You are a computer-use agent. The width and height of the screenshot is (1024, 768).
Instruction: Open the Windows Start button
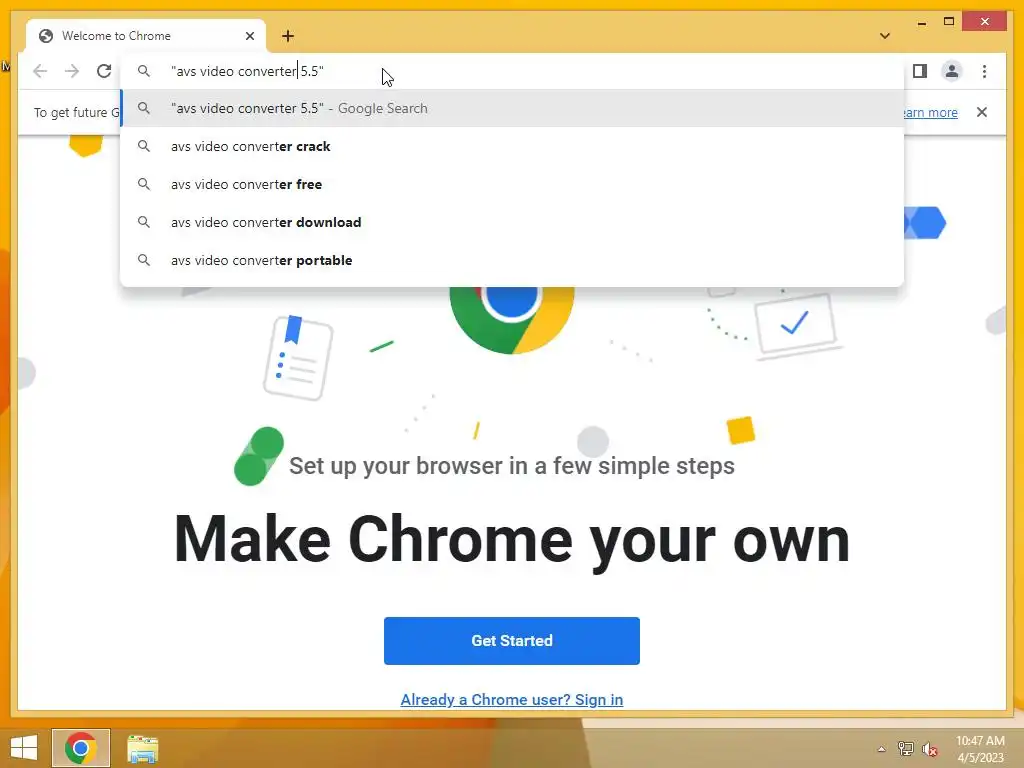(24, 748)
